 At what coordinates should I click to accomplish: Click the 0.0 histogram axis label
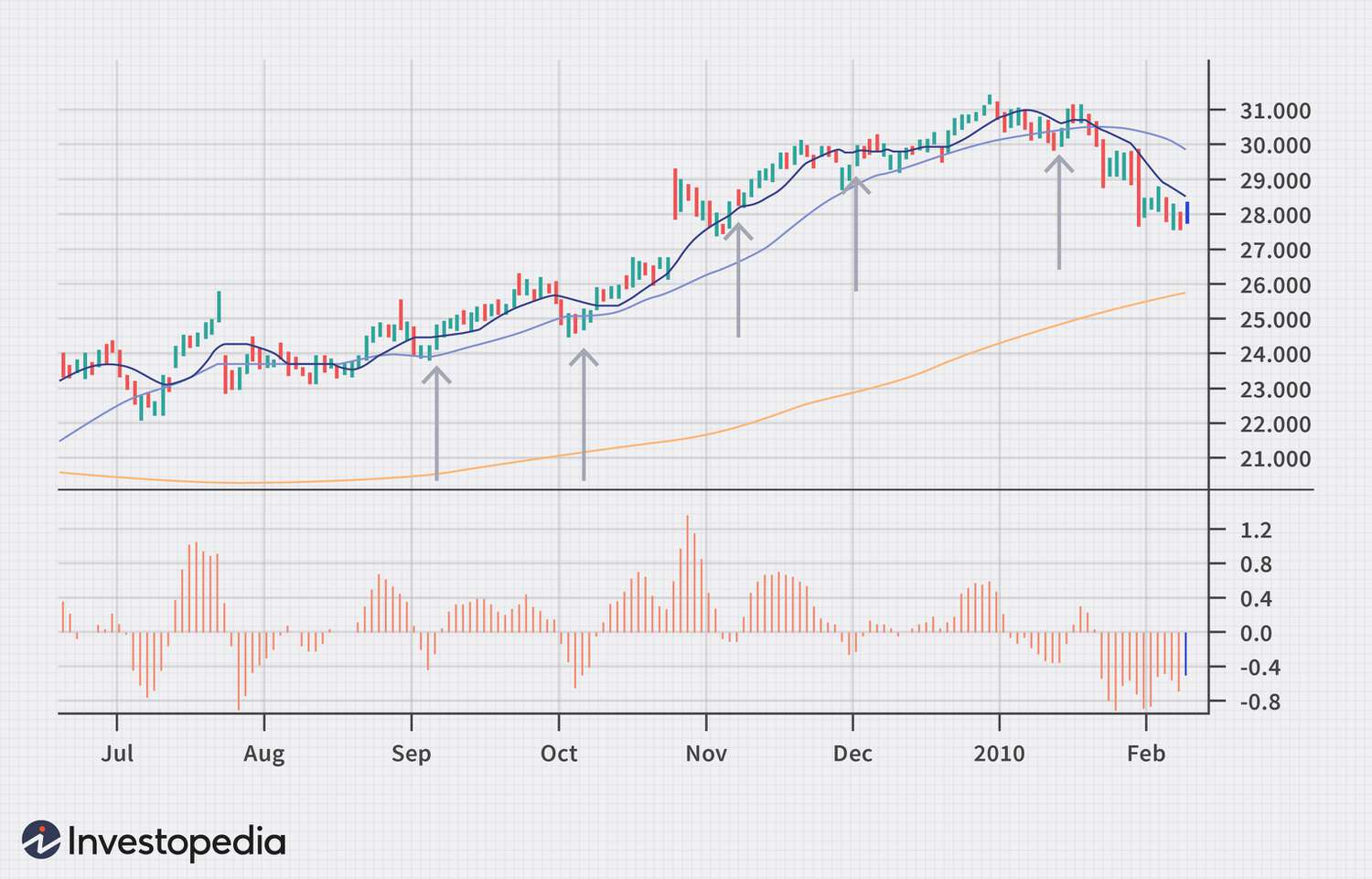(1256, 633)
